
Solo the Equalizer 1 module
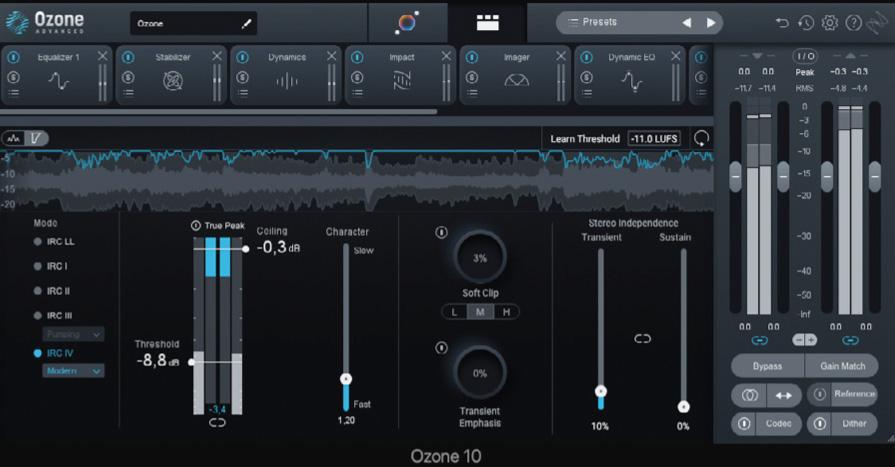[x=13, y=77]
